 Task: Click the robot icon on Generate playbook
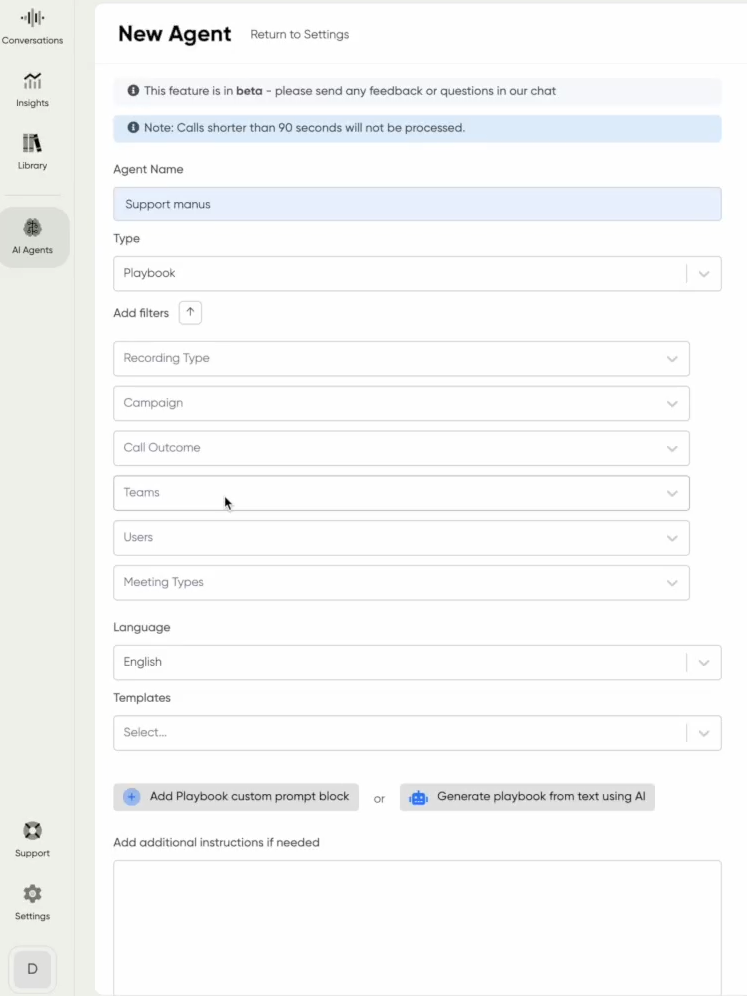418,797
